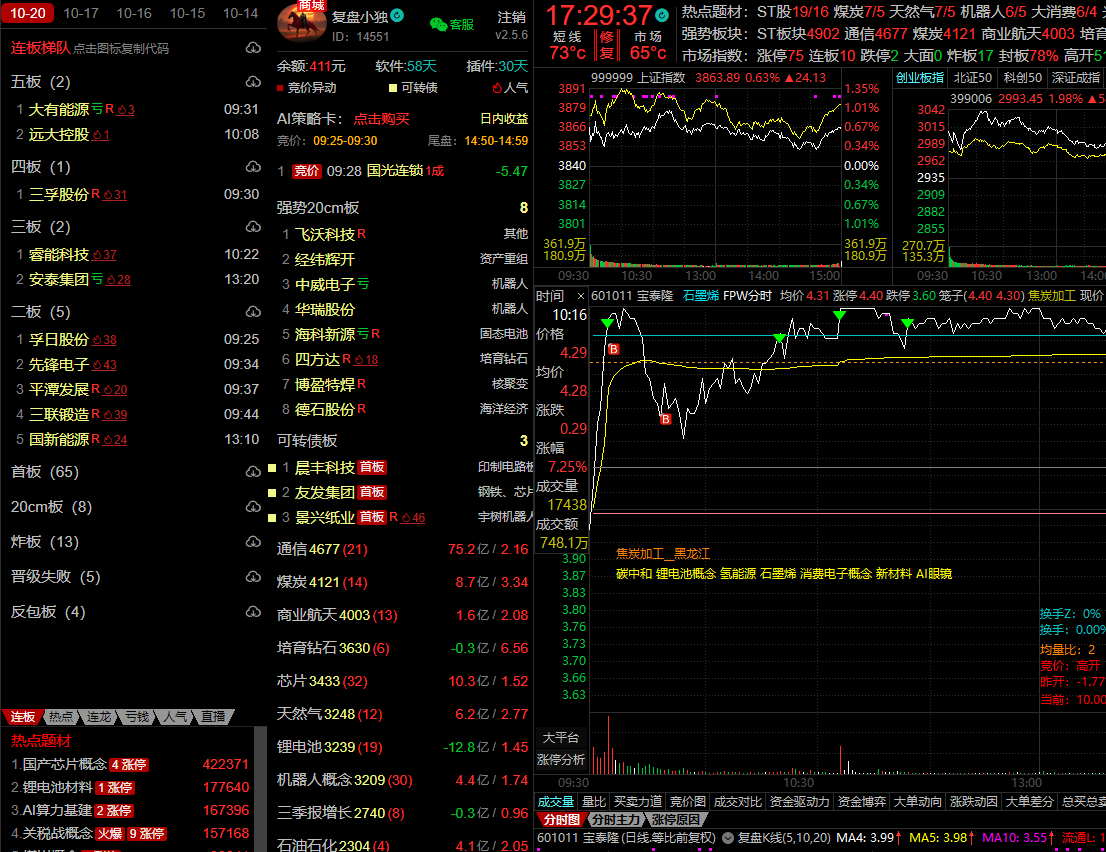Viewport: 1106px width, 852px height.
Task: Click the cloud icon in 连板梯队 header
Action: coord(252,48)
